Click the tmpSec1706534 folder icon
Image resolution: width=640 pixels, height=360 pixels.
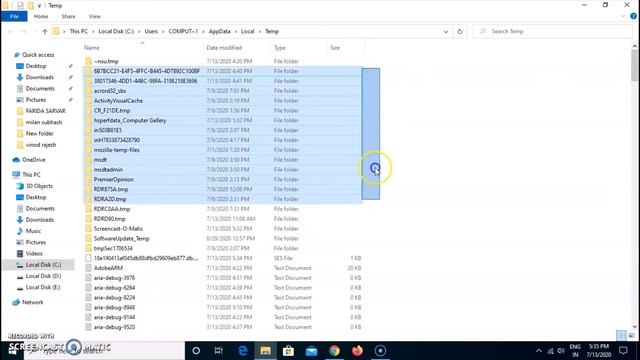89,248
